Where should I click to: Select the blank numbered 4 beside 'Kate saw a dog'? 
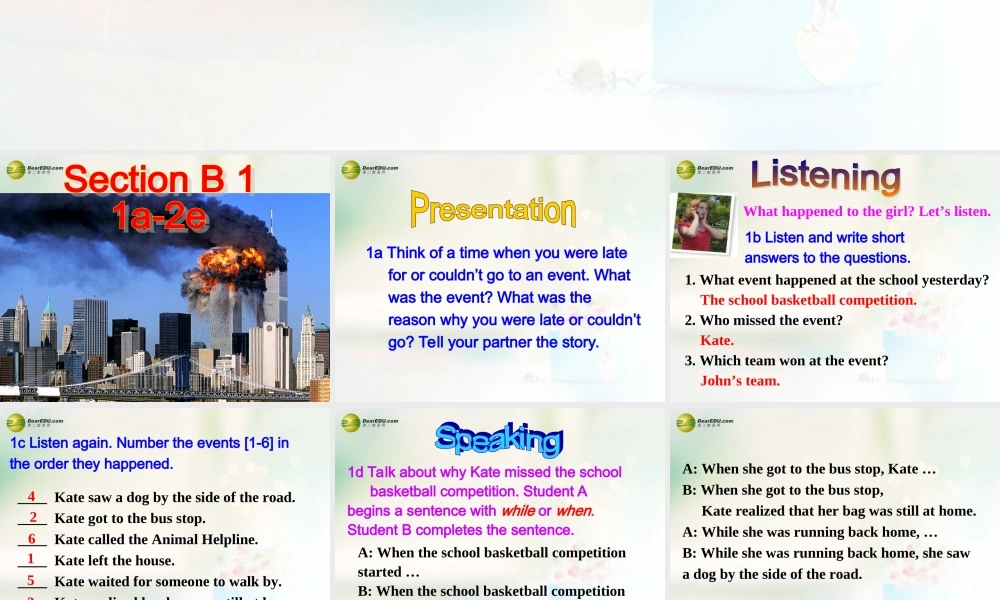click(31, 497)
